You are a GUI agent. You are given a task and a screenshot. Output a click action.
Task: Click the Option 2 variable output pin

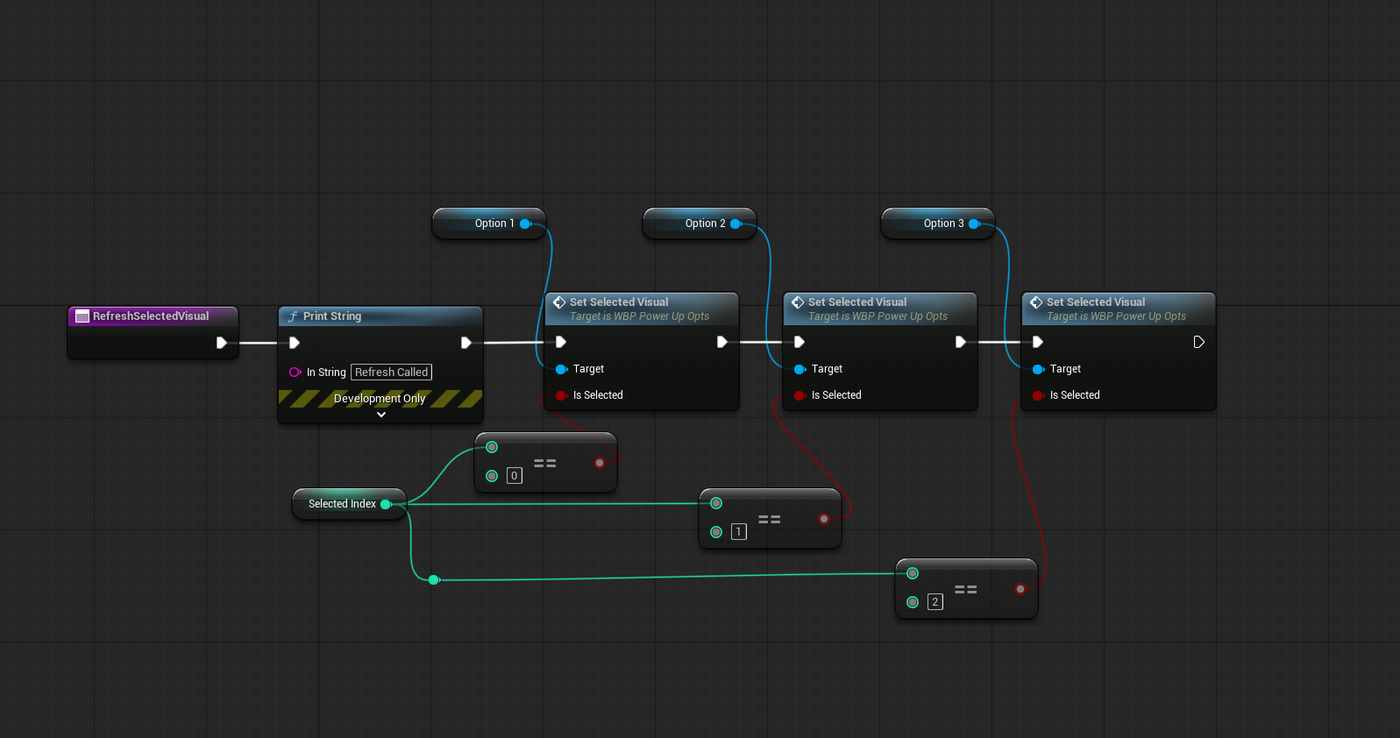coord(735,224)
